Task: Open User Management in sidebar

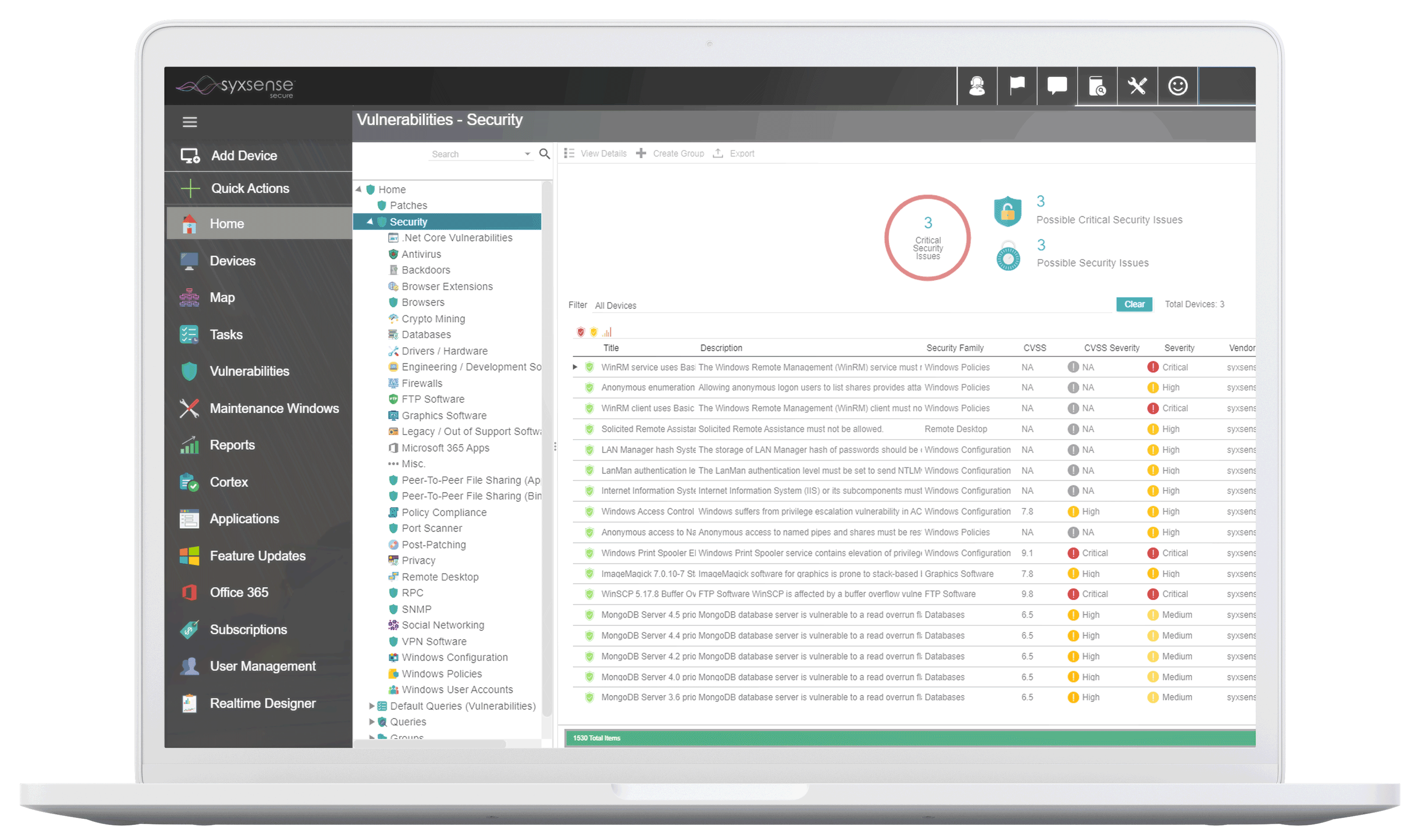Action: (x=258, y=667)
